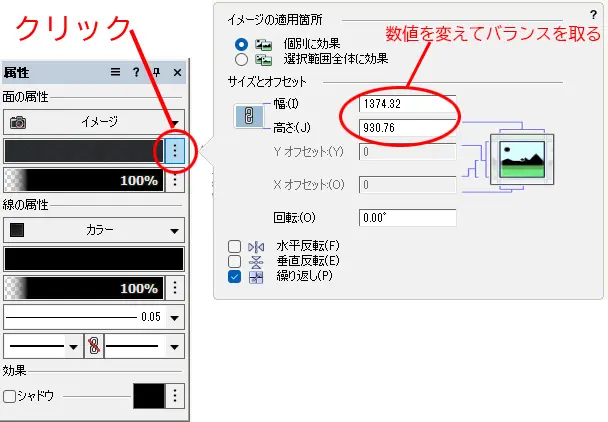Click the 幅(I) width input field

click(408, 103)
